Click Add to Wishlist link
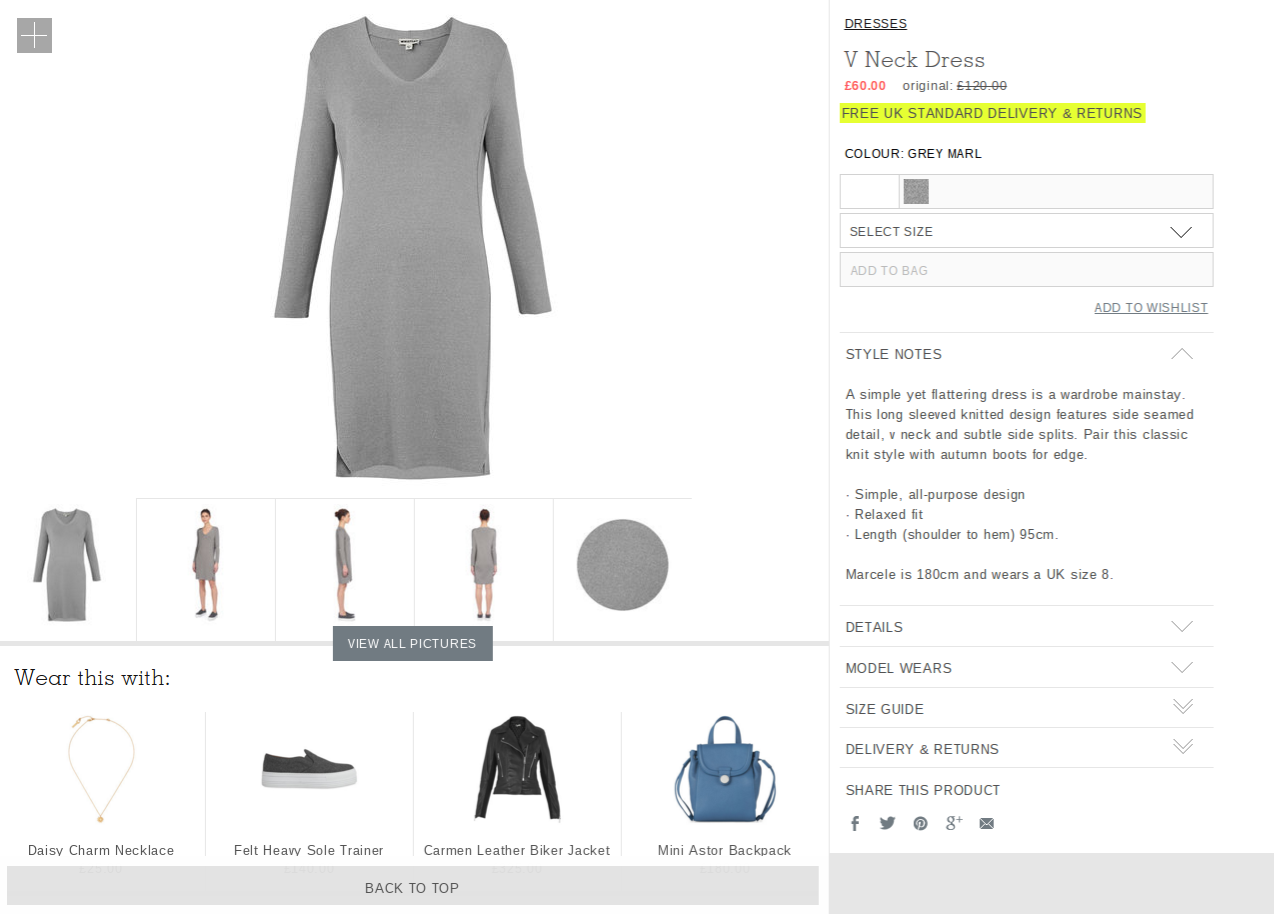This screenshot has height=914, width=1274. pos(1150,308)
